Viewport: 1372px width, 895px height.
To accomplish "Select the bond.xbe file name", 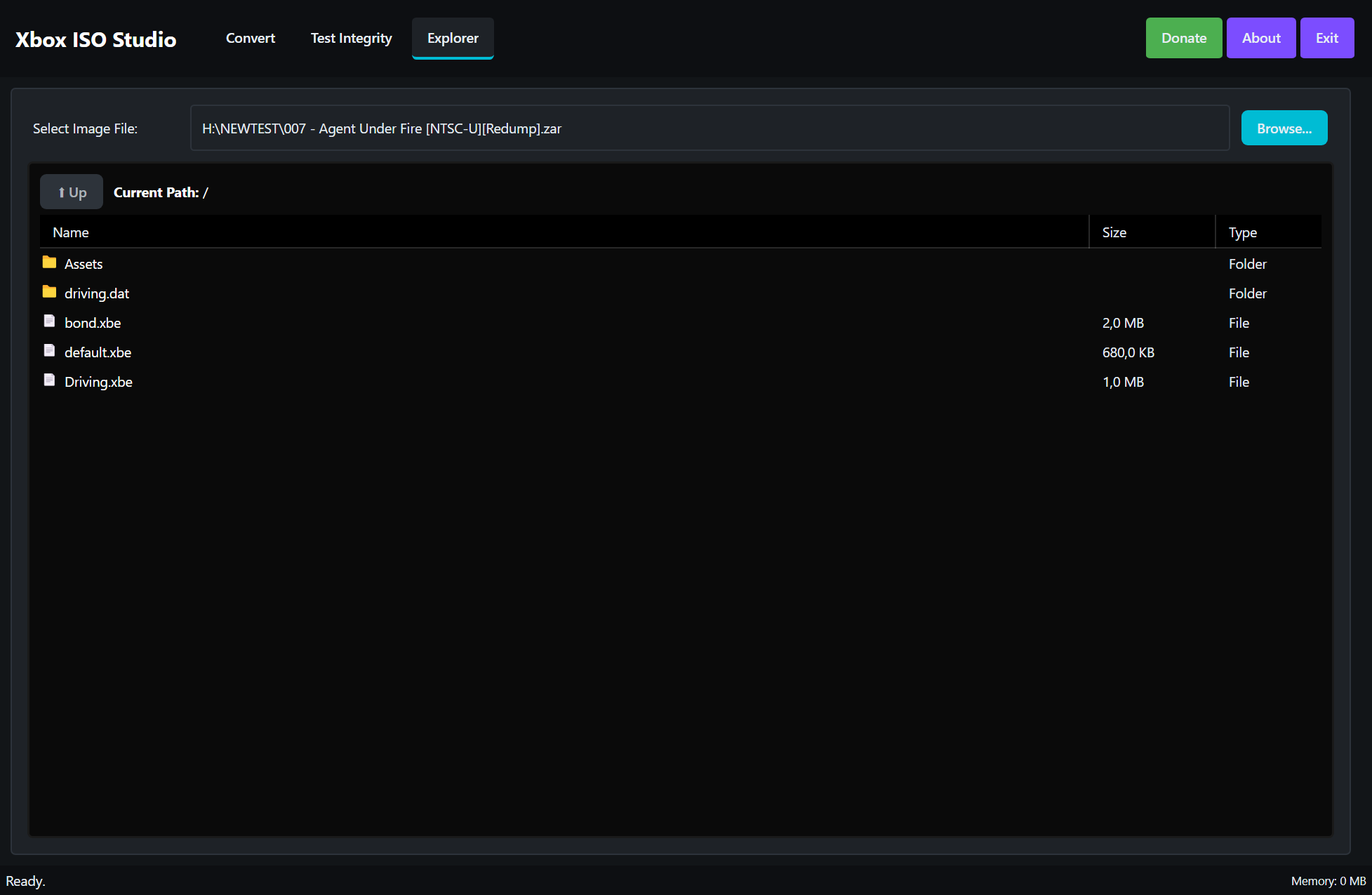I will pos(93,323).
